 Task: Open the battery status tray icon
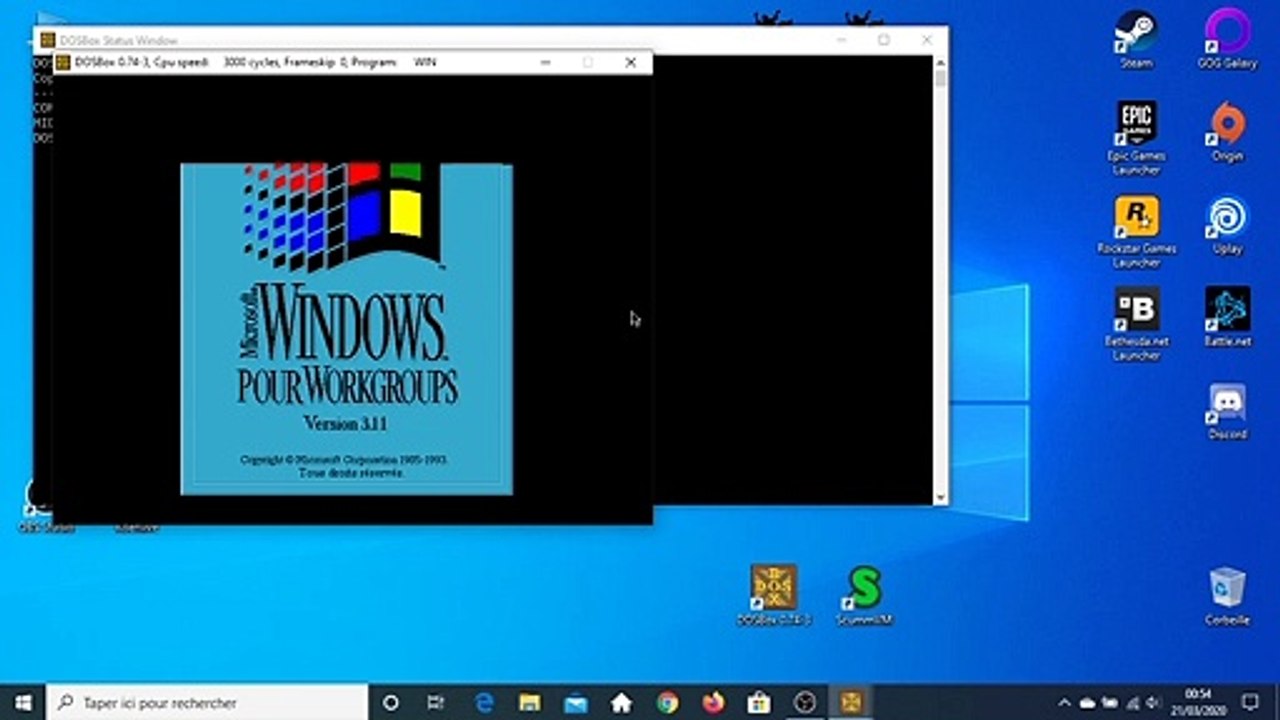1110,702
